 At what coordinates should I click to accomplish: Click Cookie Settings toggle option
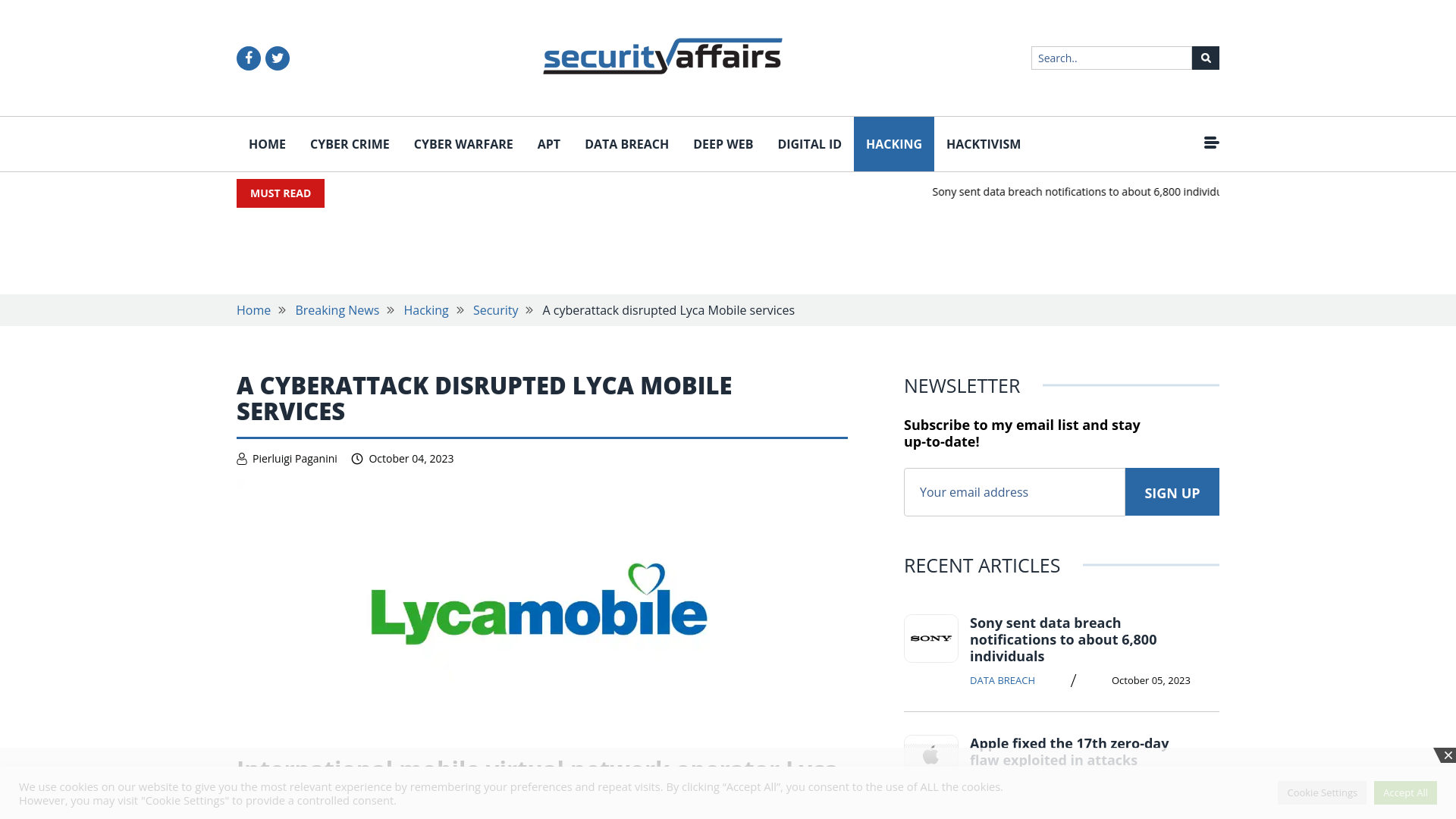click(x=1322, y=792)
